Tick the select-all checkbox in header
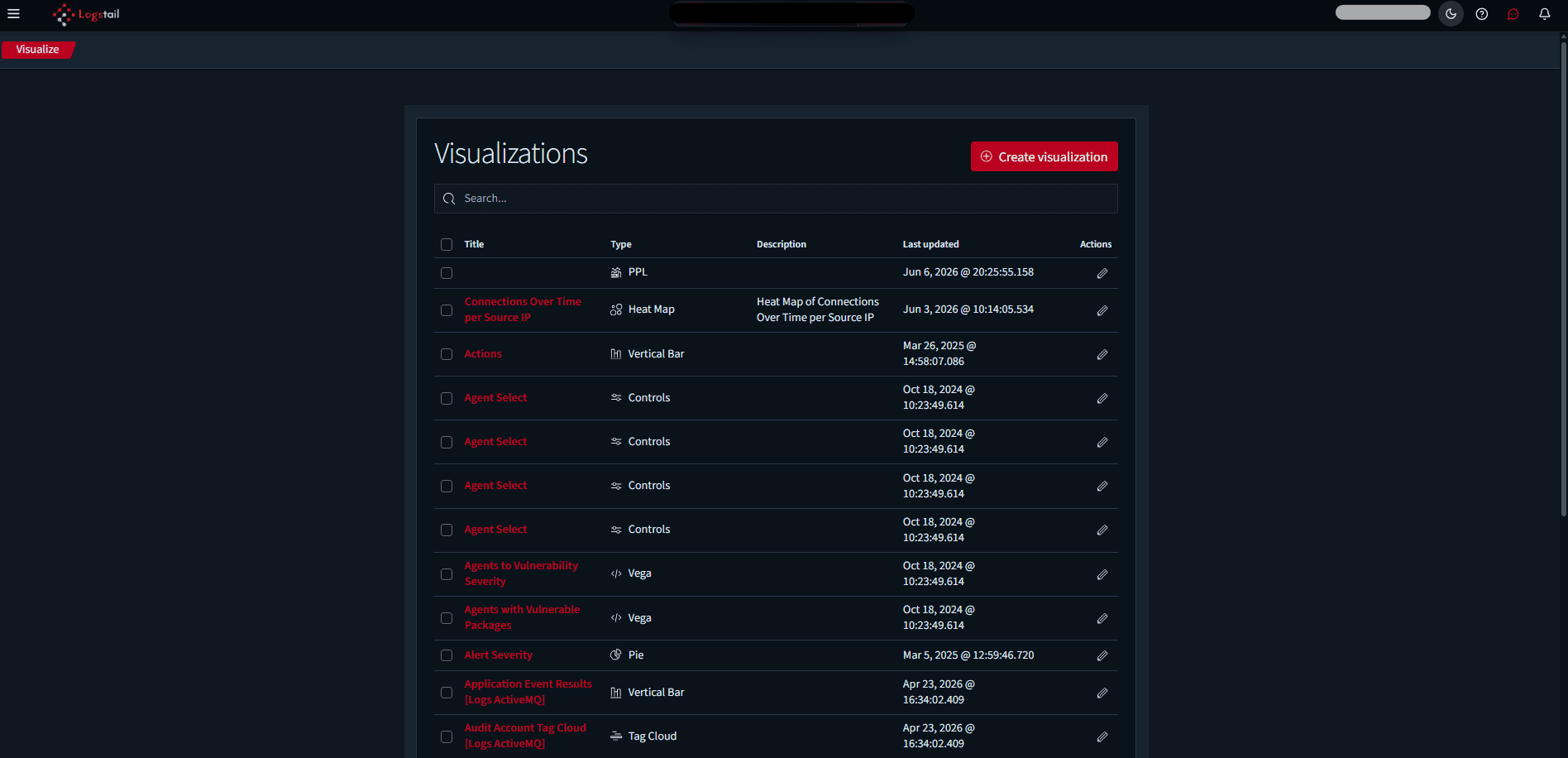 447,244
